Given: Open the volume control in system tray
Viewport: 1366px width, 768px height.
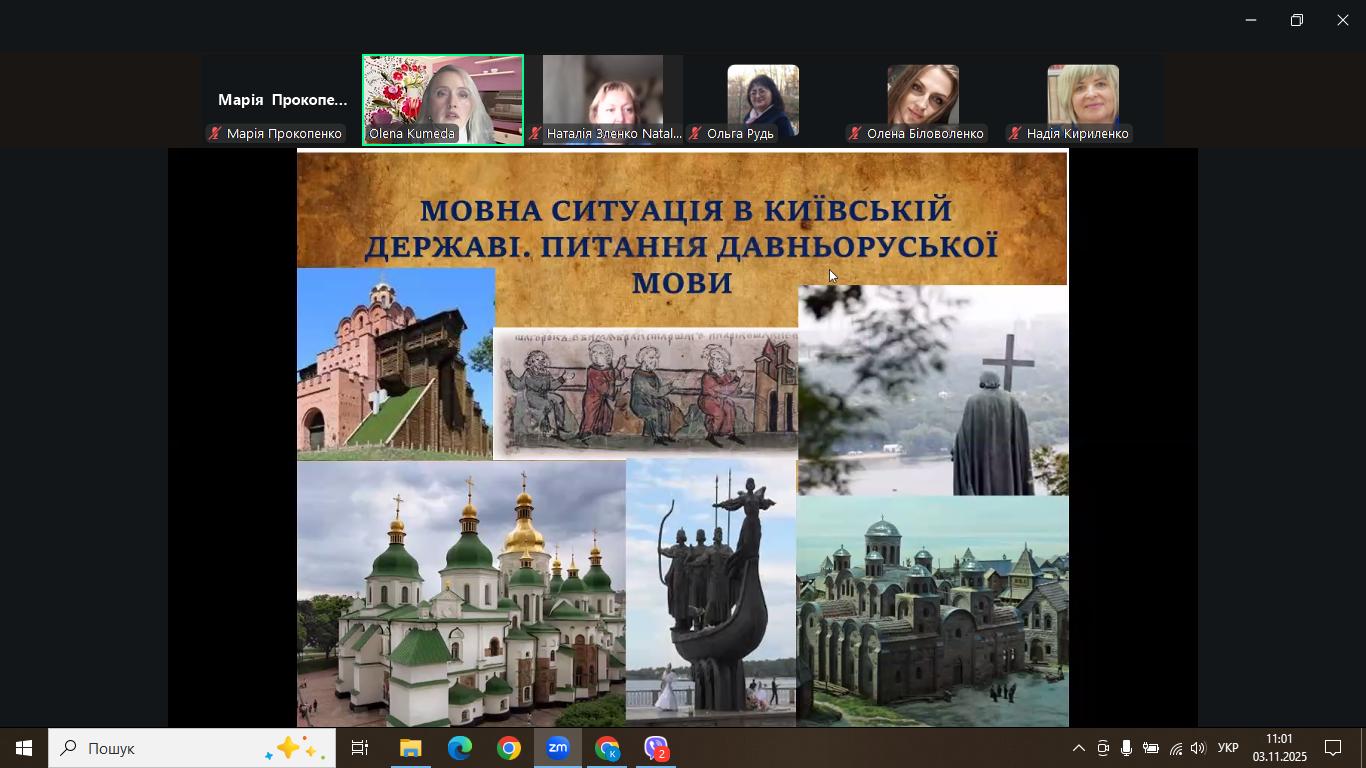Looking at the screenshot, I should pos(1198,748).
